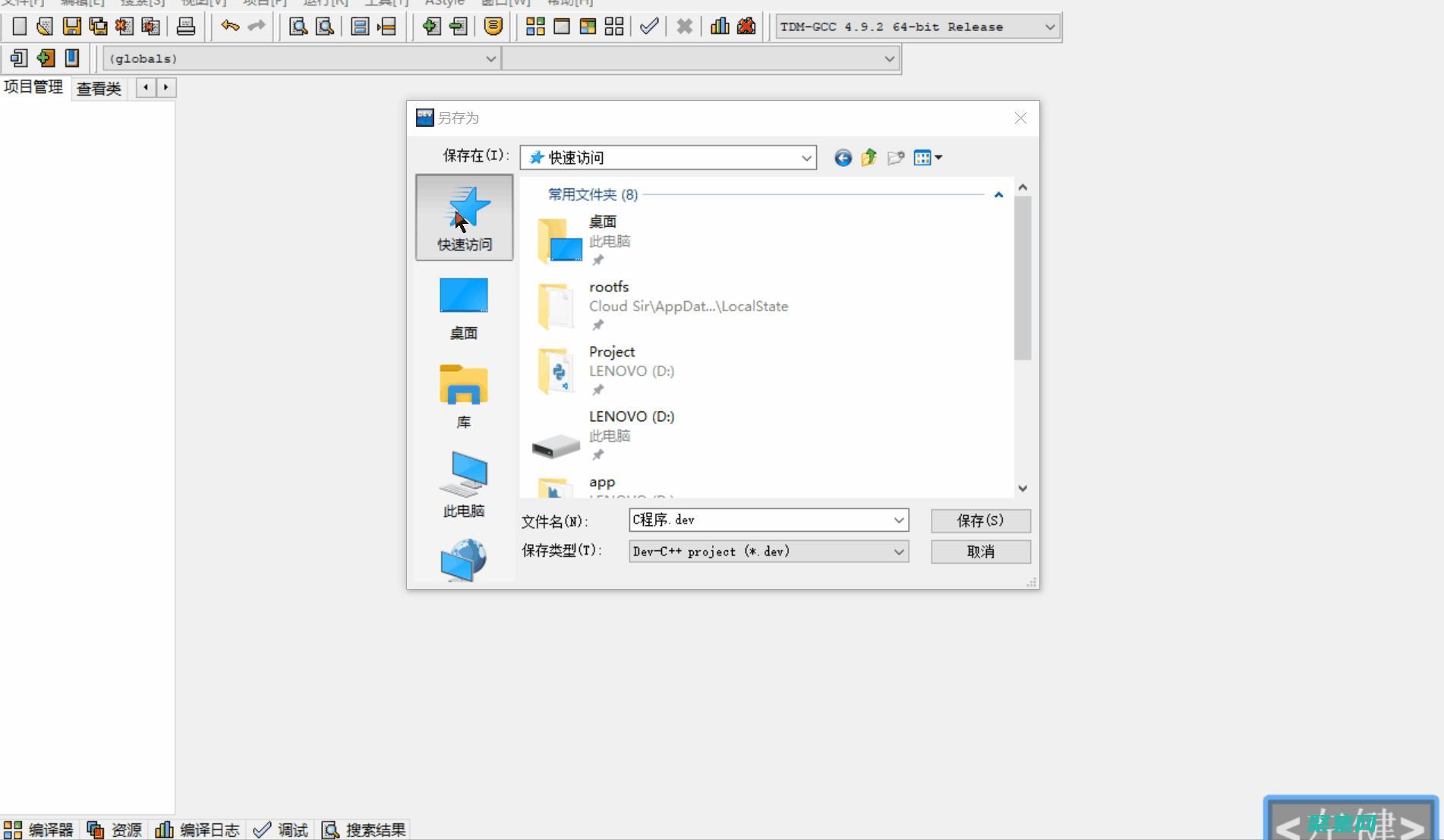Select 快速访问 in the dialog sidebar
Viewport: 1444px width, 840px height.
[463, 218]
